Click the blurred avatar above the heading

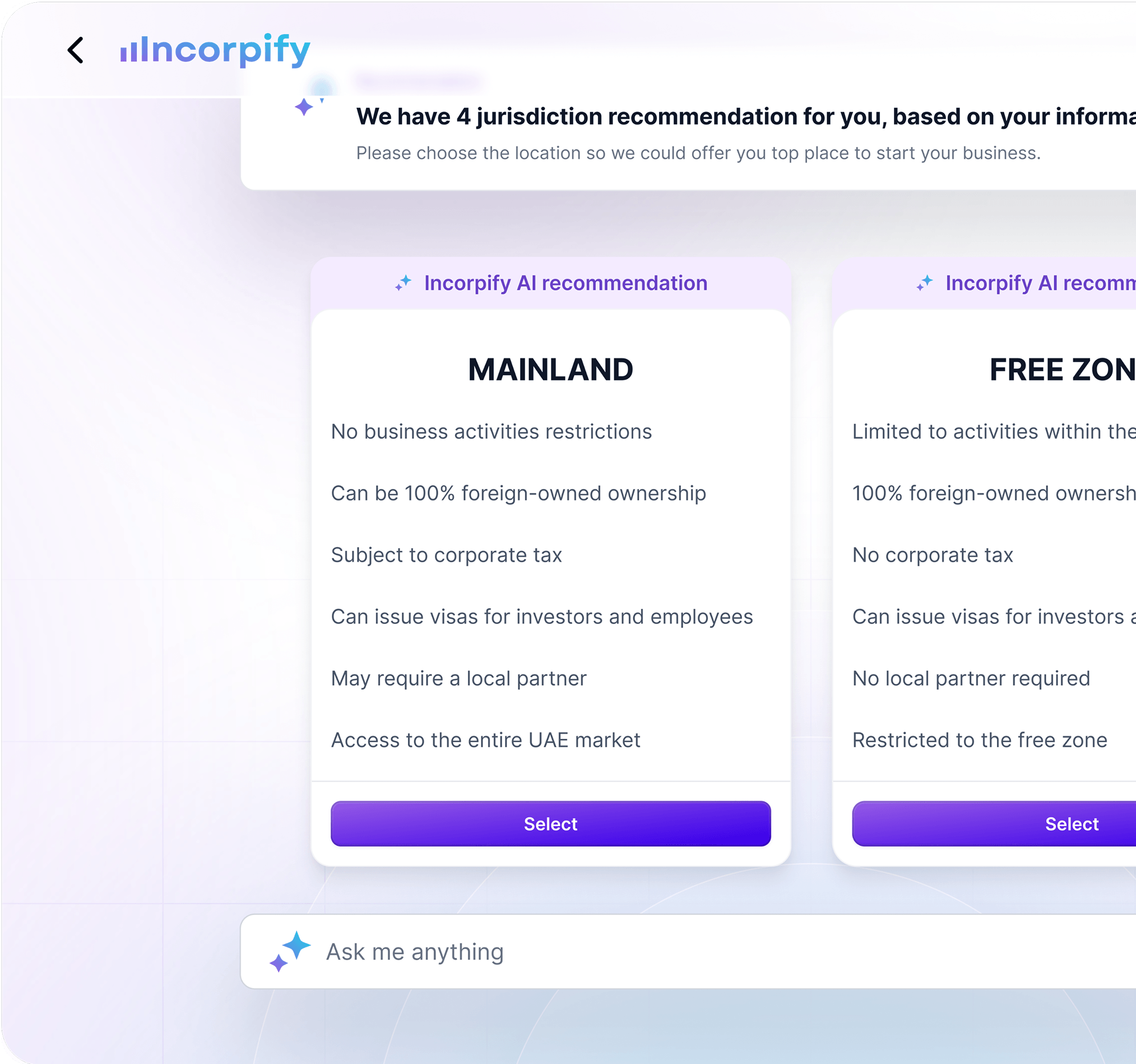coord(322,86)
